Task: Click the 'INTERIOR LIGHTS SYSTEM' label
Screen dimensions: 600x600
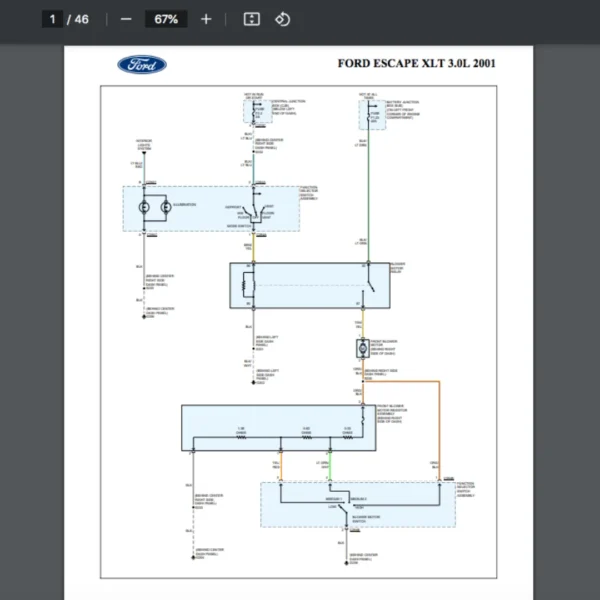Action: tap(144, 145)
